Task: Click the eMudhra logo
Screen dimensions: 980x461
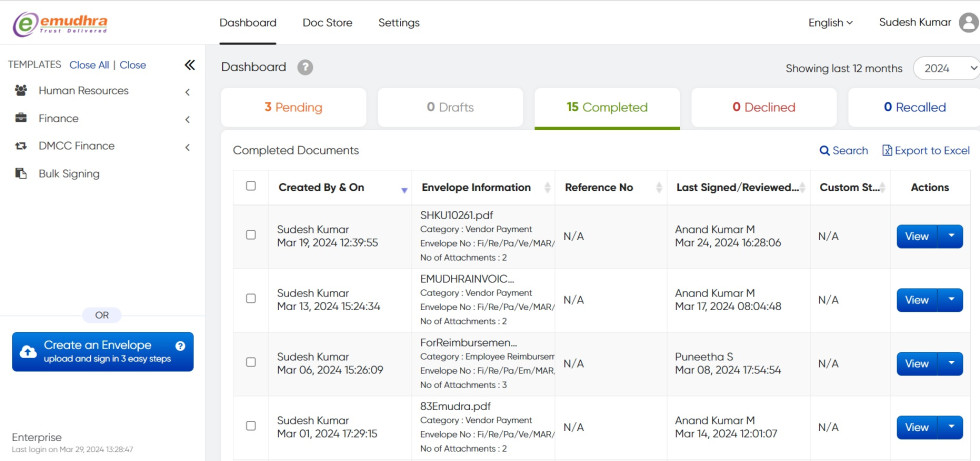Action: [x=60, y=23]
